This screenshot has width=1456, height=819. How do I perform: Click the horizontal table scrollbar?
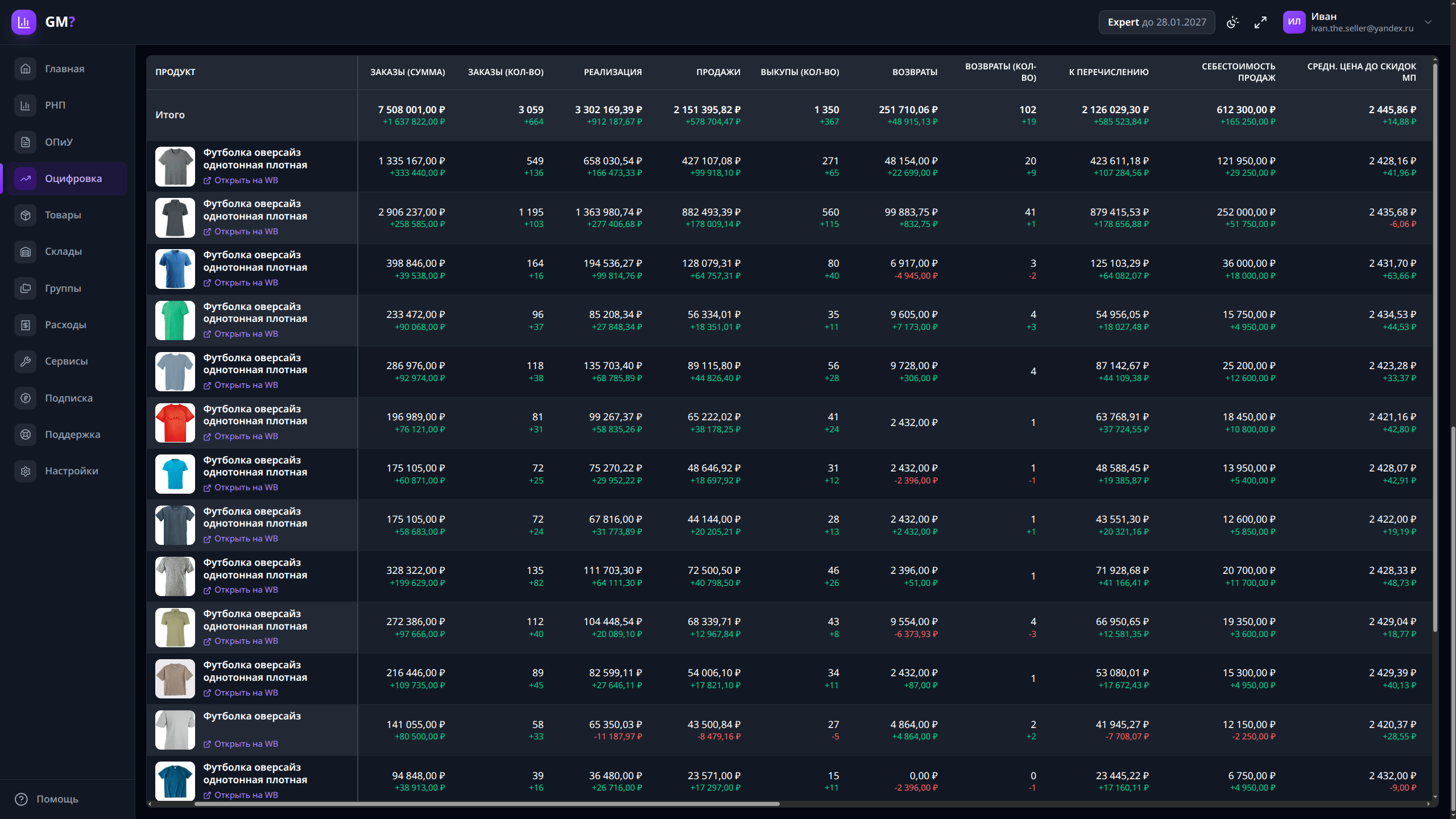pos(486,804)
